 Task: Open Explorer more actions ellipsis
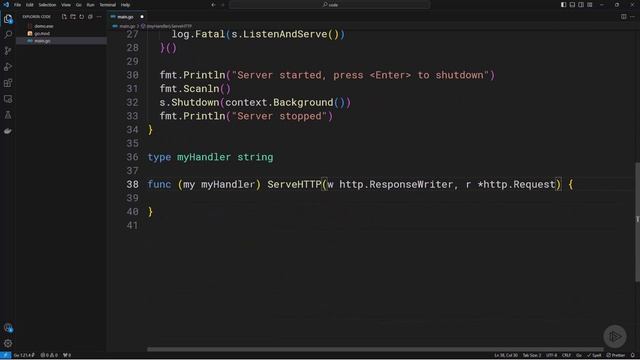(99, 17)
